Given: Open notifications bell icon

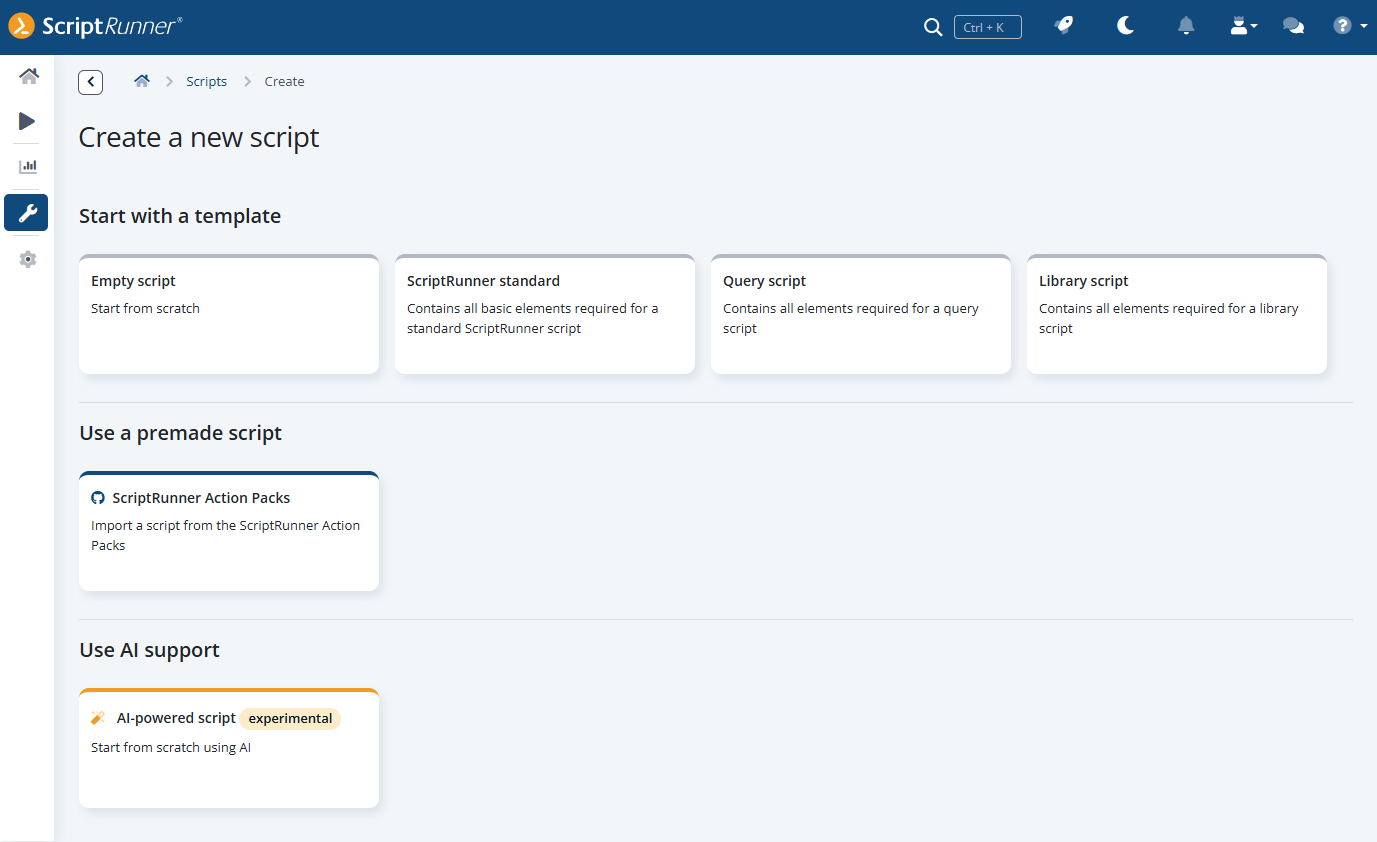Looking at the screenshot, I should (1186, 26).
